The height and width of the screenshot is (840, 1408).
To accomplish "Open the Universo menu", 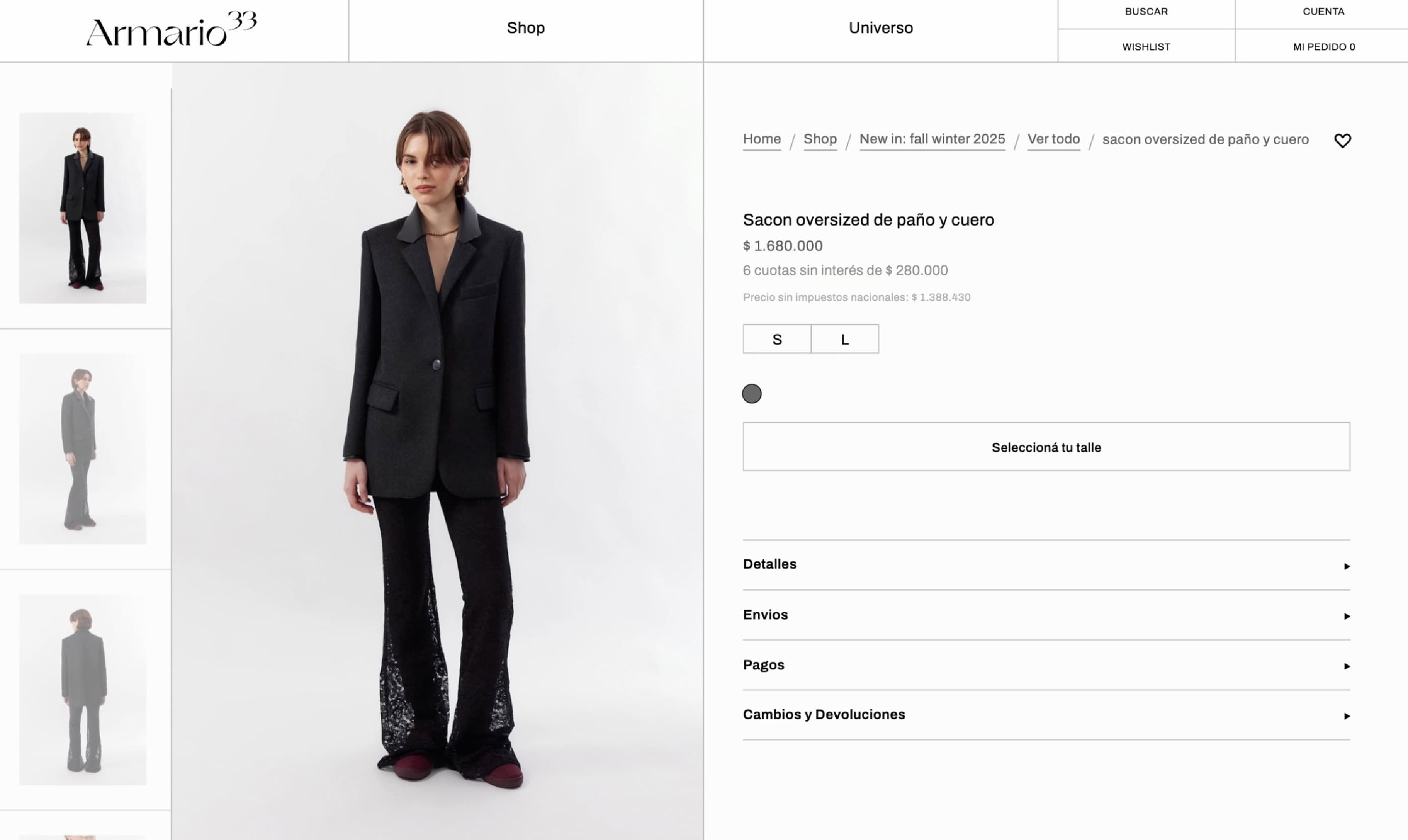I will [x=881, y=28].
